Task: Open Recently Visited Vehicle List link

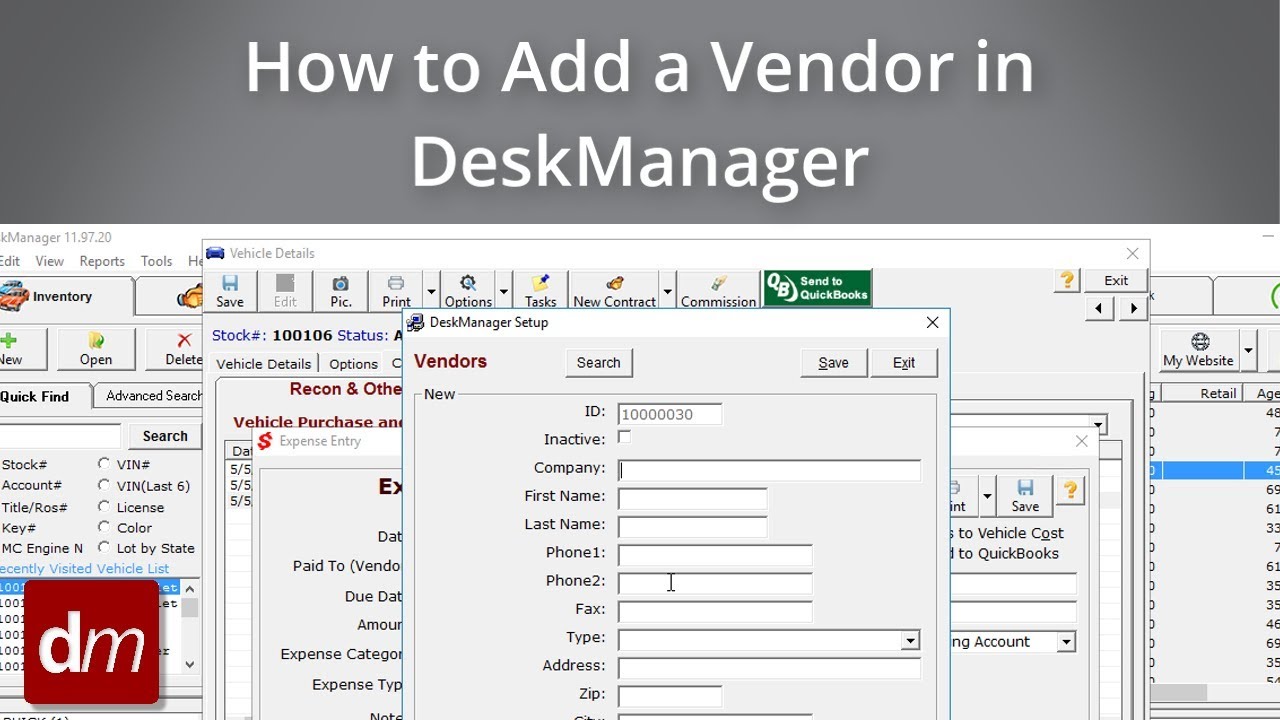Action: pos(84,568)
